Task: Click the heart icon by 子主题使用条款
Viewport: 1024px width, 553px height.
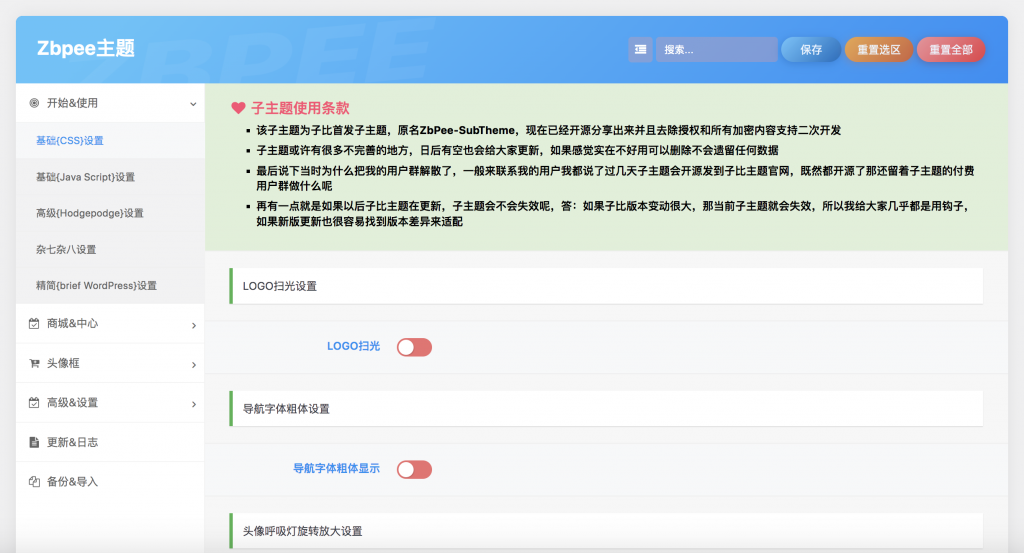Action: [238, 108]
